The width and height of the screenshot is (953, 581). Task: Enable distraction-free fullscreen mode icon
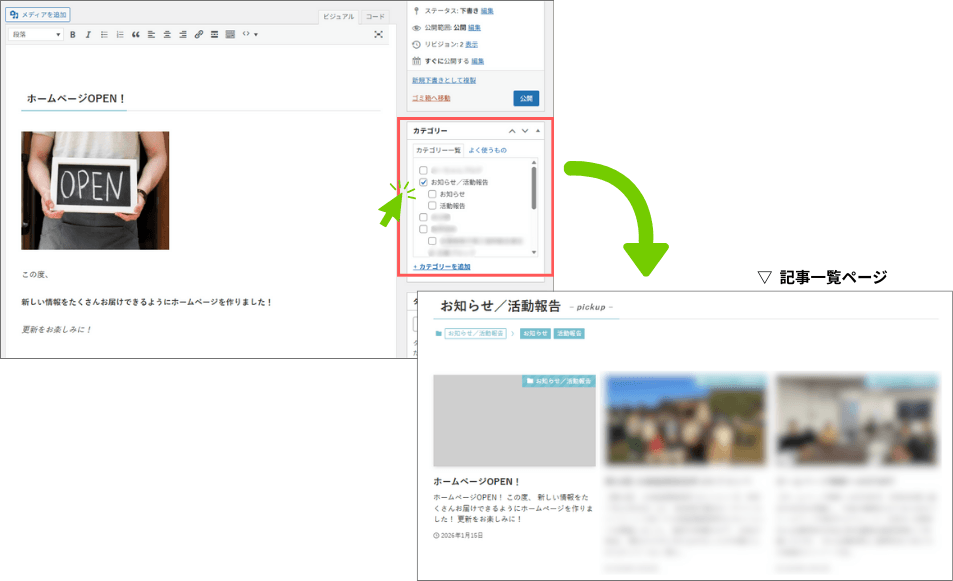378,34
